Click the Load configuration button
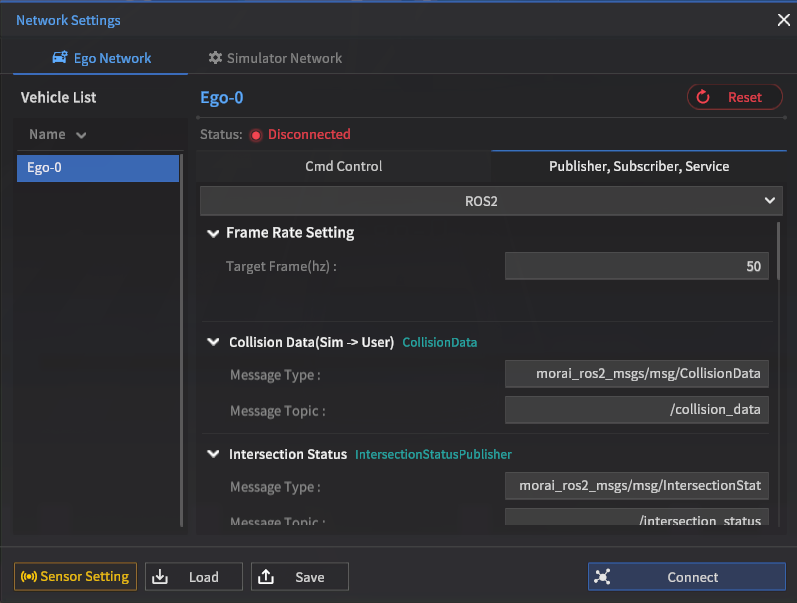Image resolution: width=797 pixels, height=603 pixels. [x=194, y=577]
